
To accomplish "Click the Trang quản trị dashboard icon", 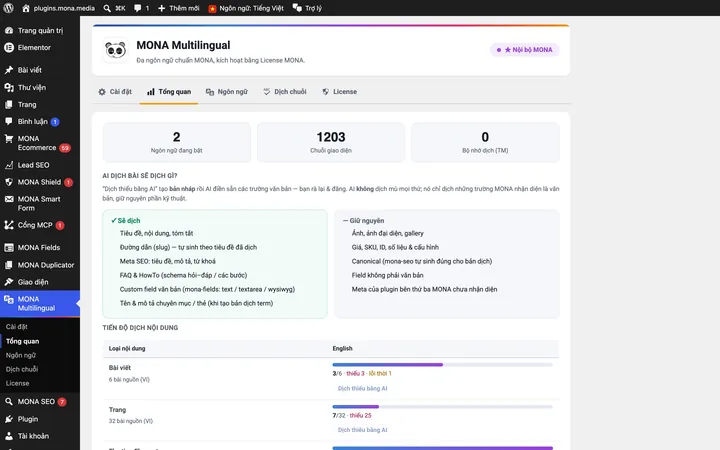I will point(9,30).
